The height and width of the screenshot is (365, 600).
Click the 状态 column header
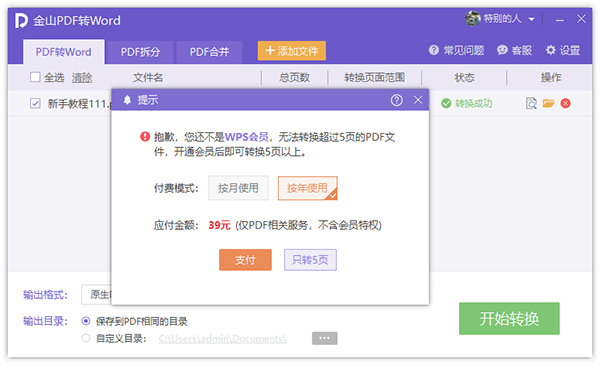[464, 78]
